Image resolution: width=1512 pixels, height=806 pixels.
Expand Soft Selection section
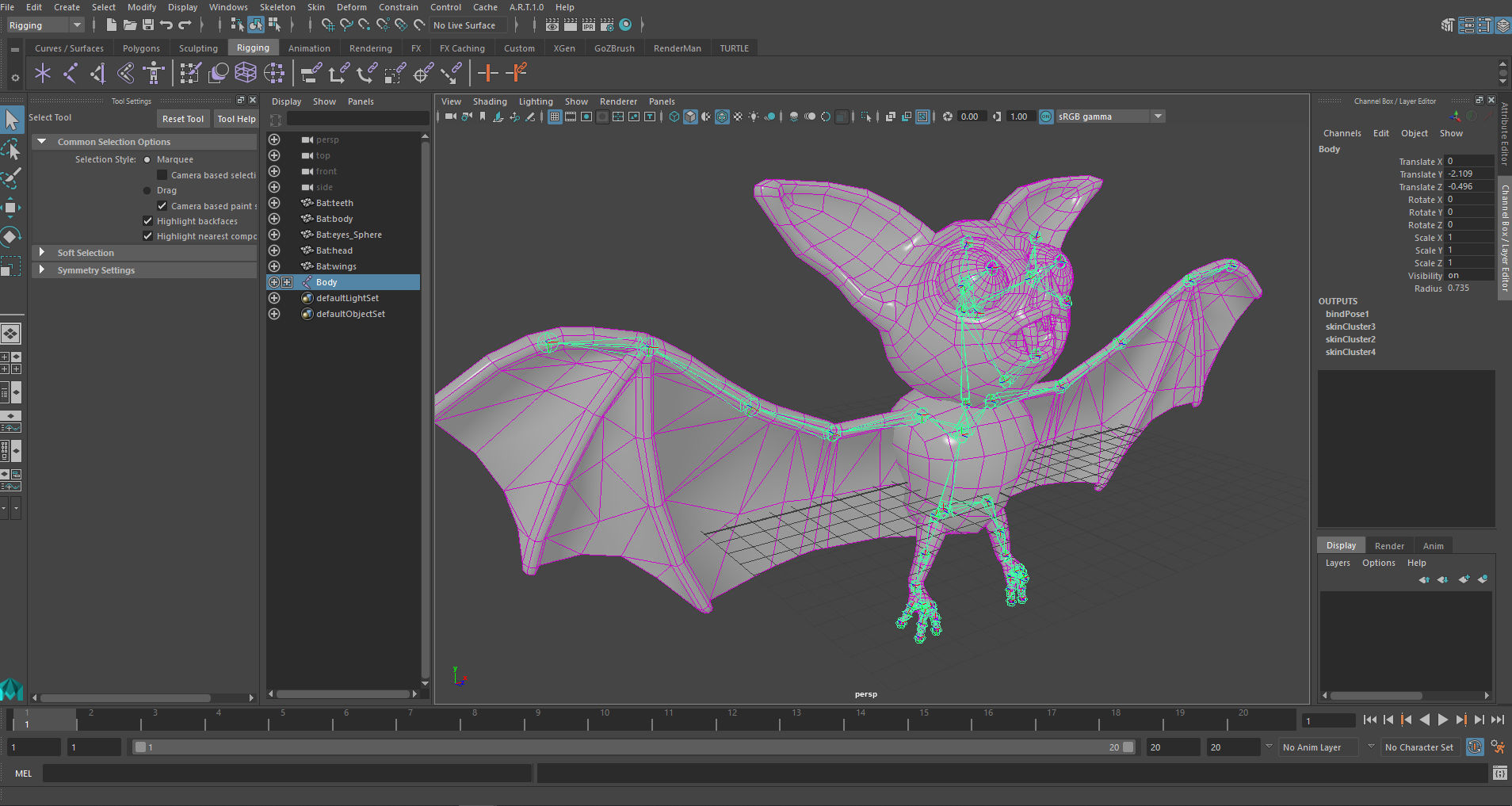144,253
